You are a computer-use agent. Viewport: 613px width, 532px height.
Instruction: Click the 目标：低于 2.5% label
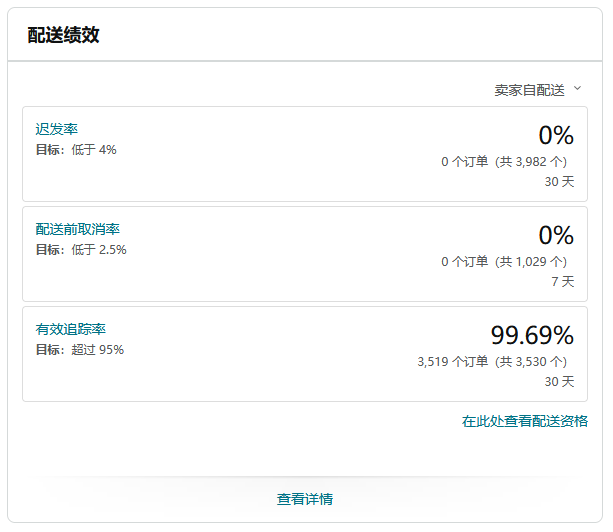click(x=81, y=250)
